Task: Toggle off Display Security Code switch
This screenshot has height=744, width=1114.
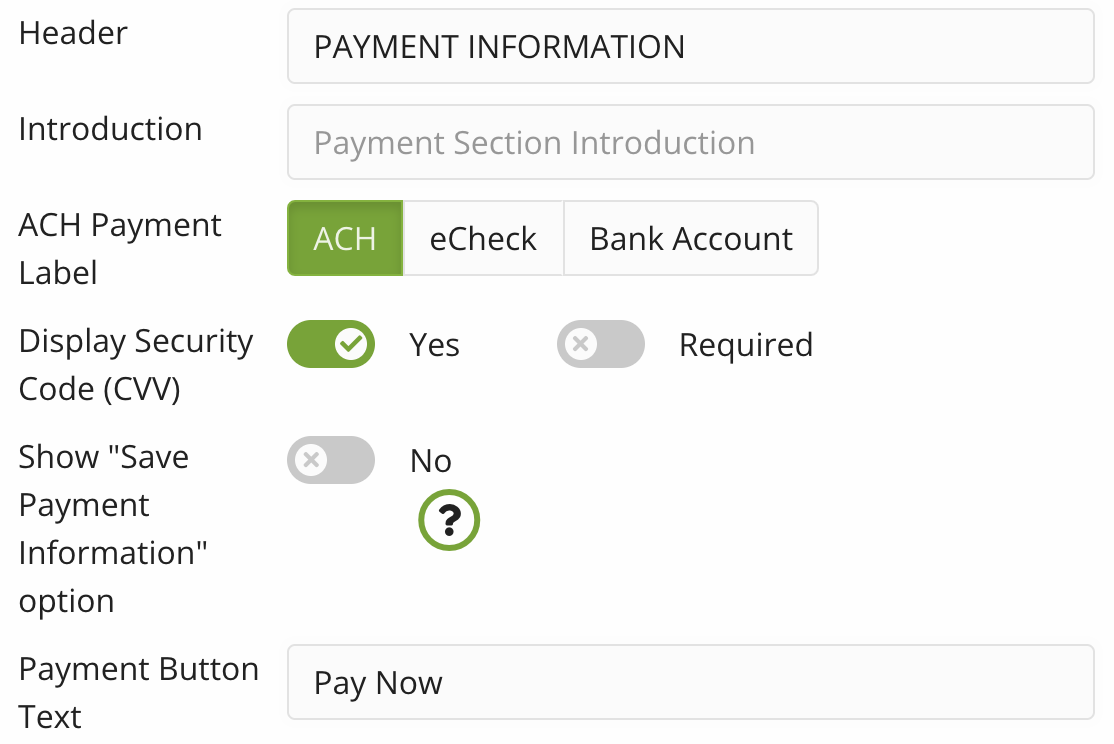Action: (x=331, y=344)
